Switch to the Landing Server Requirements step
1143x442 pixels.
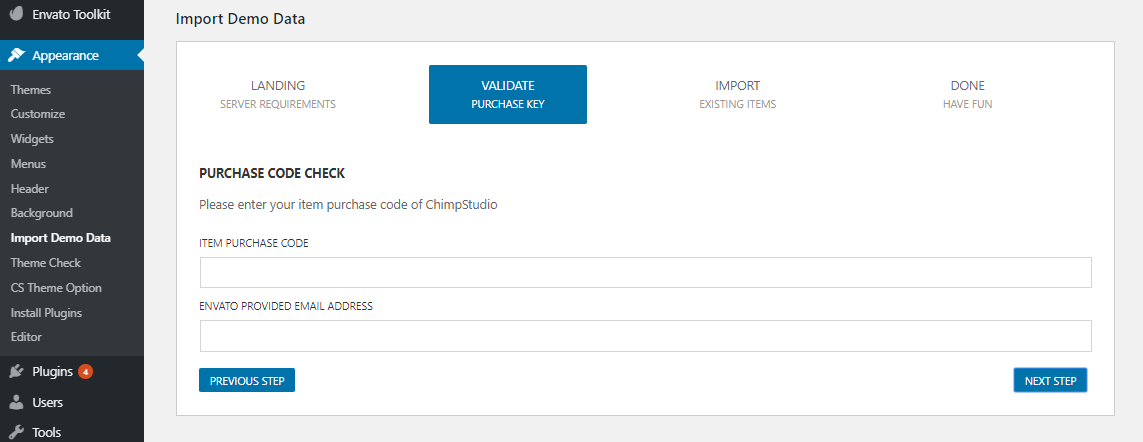click(x=278, y=94)
